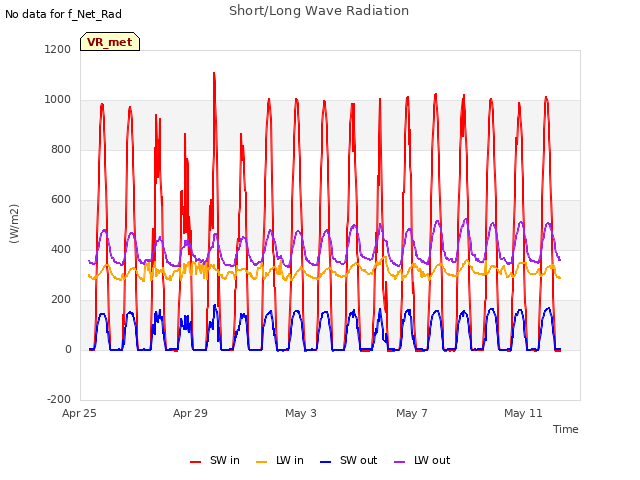Click the Apr 29 x-axis tick label

(x=190, y=413)
